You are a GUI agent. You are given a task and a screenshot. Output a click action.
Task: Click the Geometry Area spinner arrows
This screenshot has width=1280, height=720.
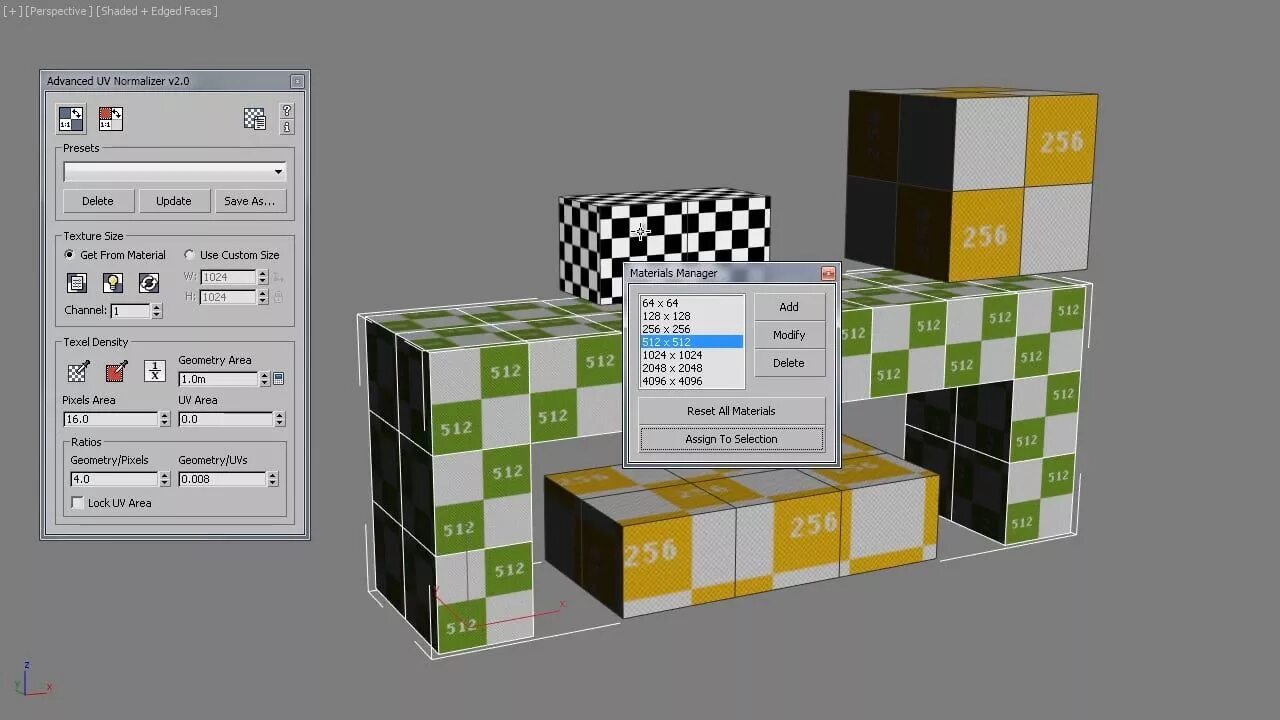pos(264,379)
